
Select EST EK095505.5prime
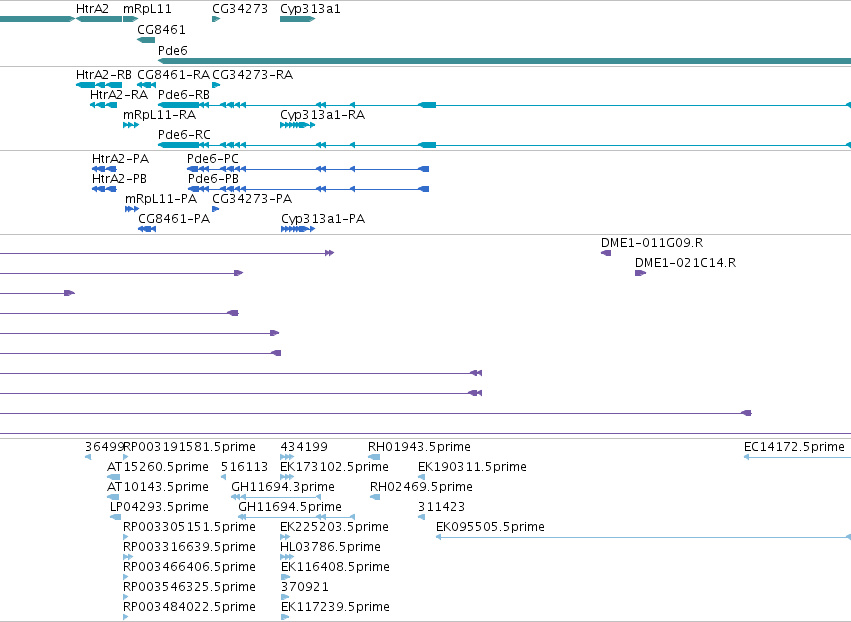point(490,527)
